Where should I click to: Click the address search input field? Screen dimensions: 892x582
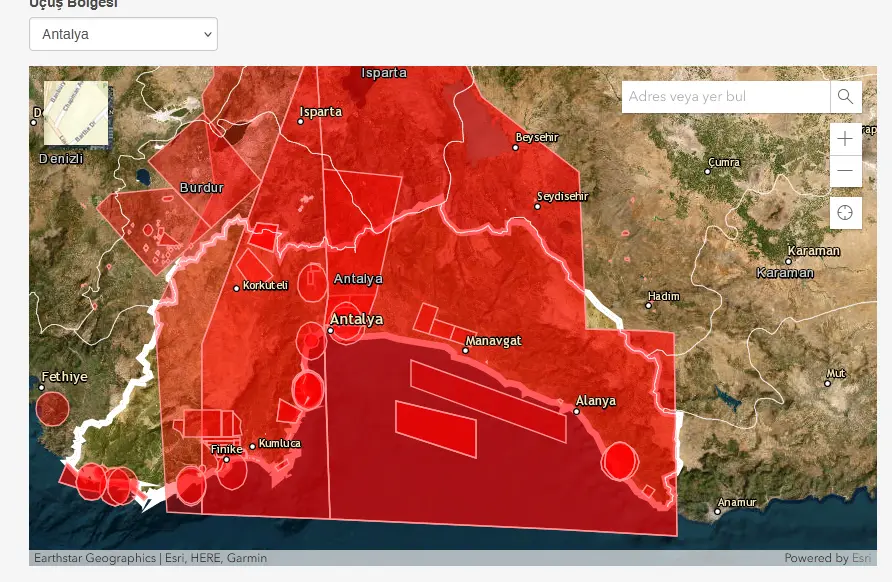click(726, 97)
